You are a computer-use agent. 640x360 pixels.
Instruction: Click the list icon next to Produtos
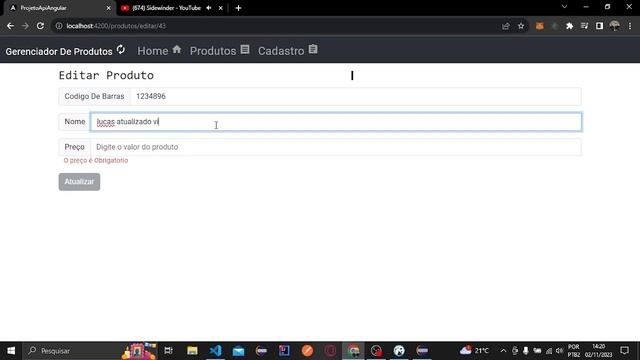click(245, 50)
